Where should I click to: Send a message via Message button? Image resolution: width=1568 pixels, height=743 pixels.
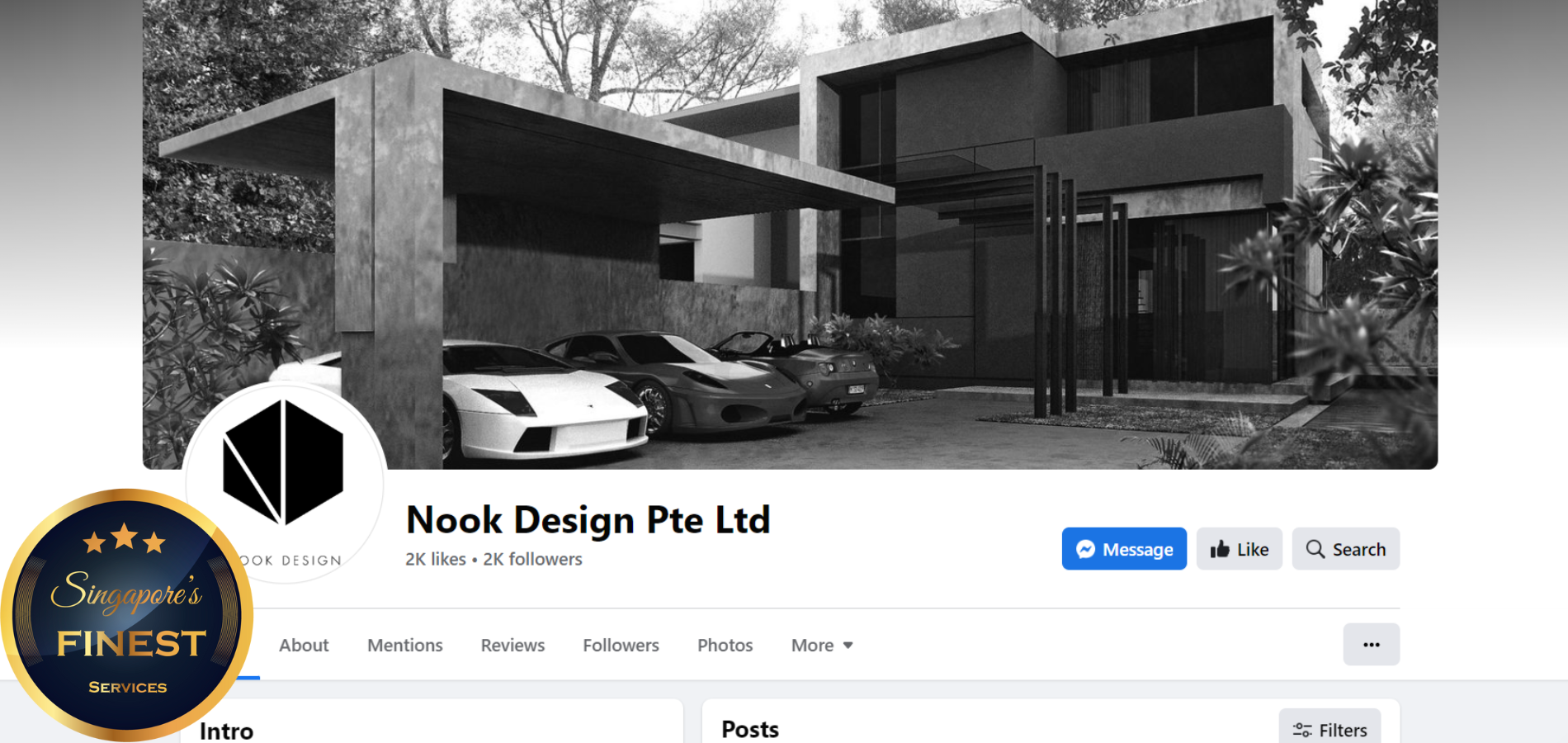point(1124,549)
